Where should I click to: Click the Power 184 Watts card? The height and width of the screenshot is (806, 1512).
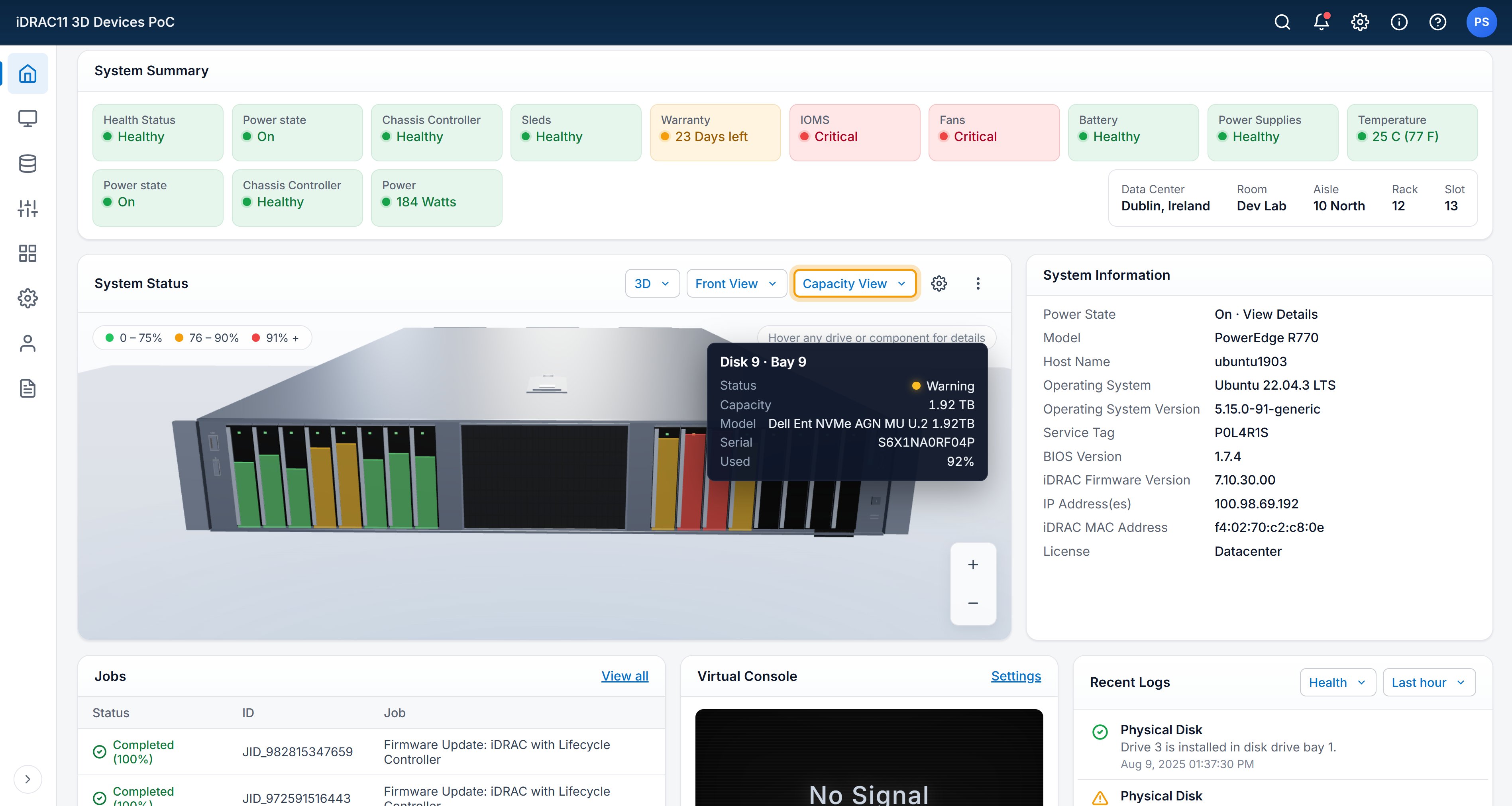click(437, 198)
